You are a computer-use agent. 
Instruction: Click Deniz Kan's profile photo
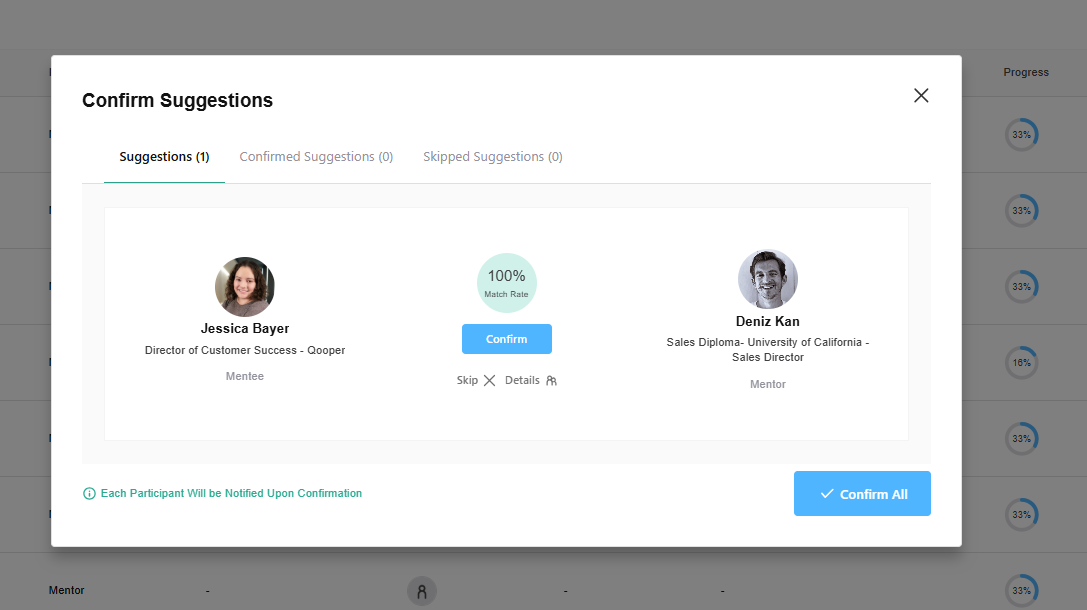(767, 279)
